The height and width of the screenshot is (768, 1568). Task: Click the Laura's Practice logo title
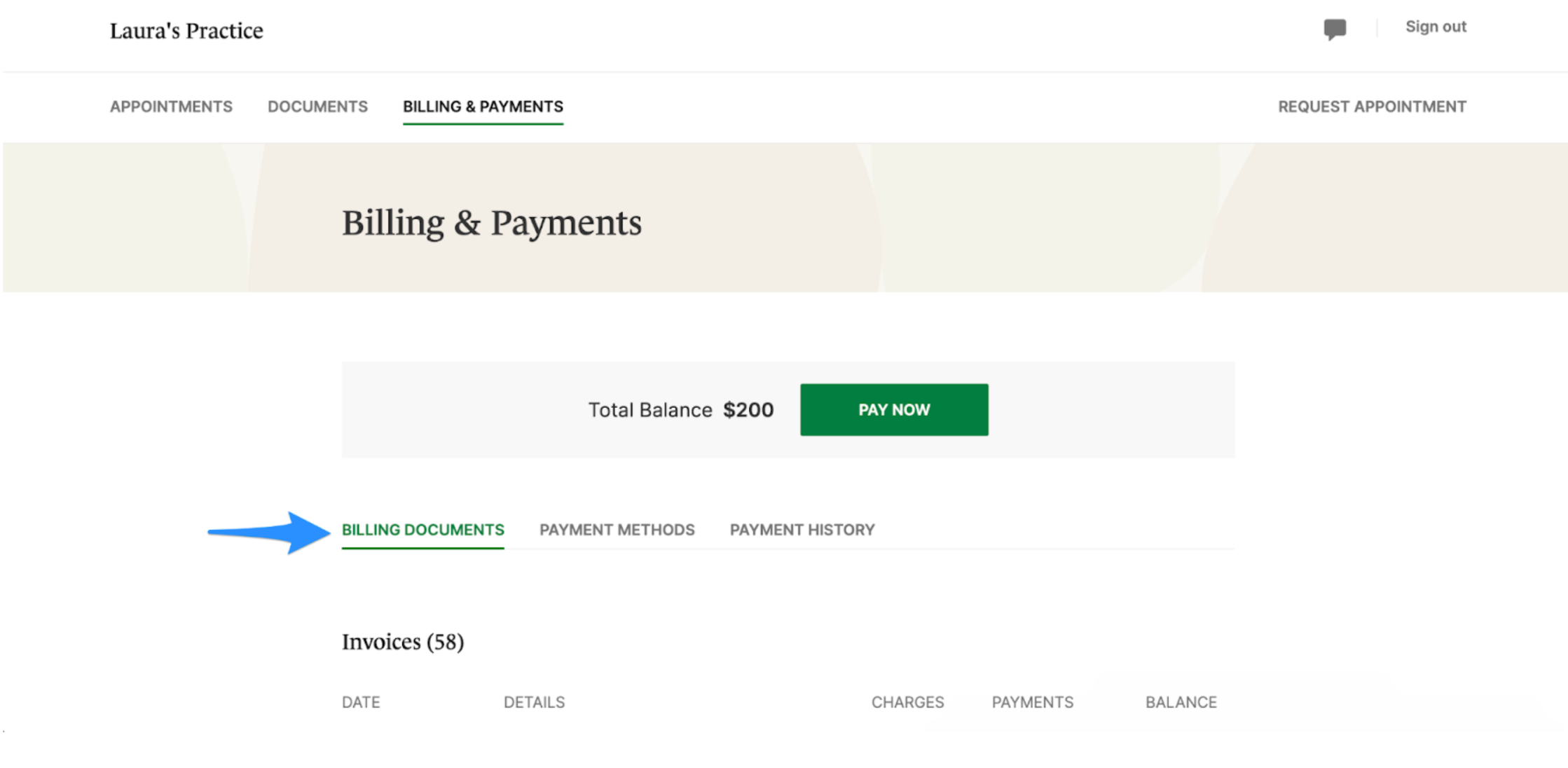(186, 31)
